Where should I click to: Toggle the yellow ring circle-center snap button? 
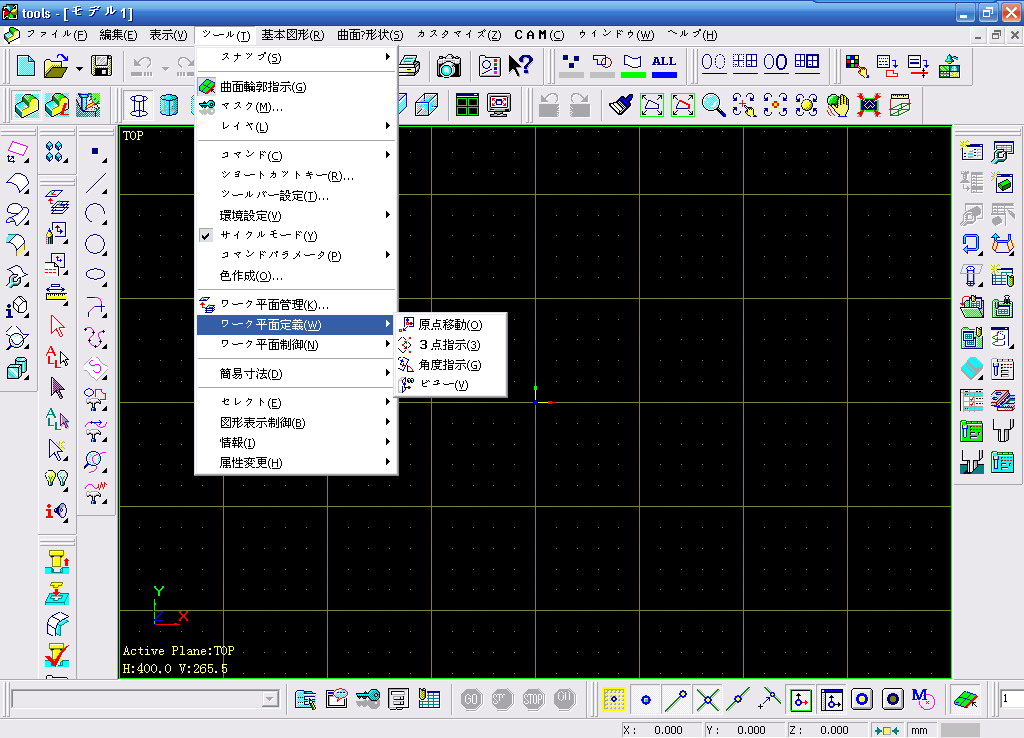tap(862, 699)
